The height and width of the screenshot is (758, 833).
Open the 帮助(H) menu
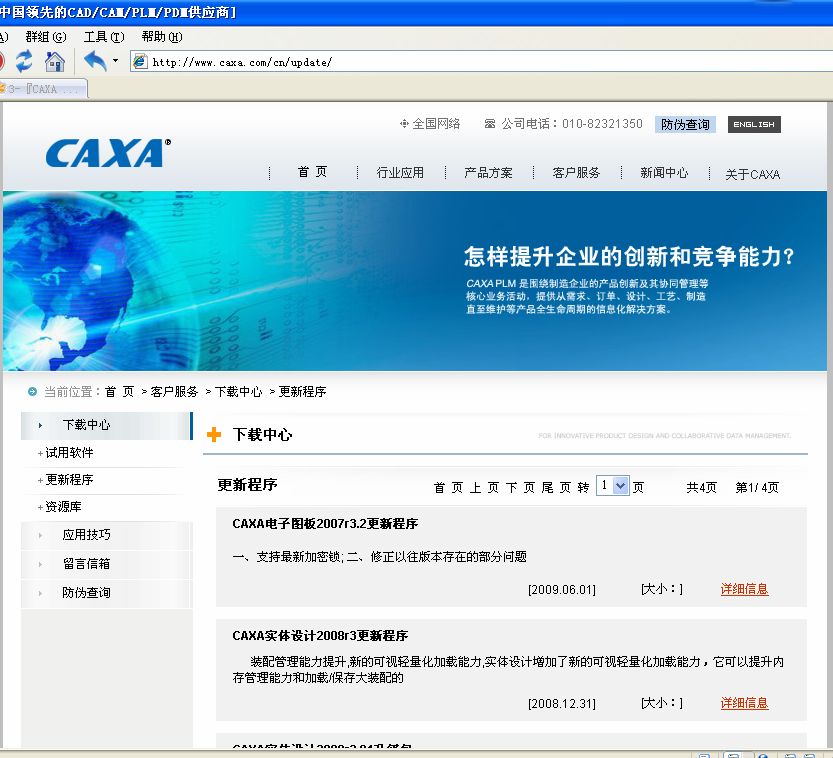[162, 37]
